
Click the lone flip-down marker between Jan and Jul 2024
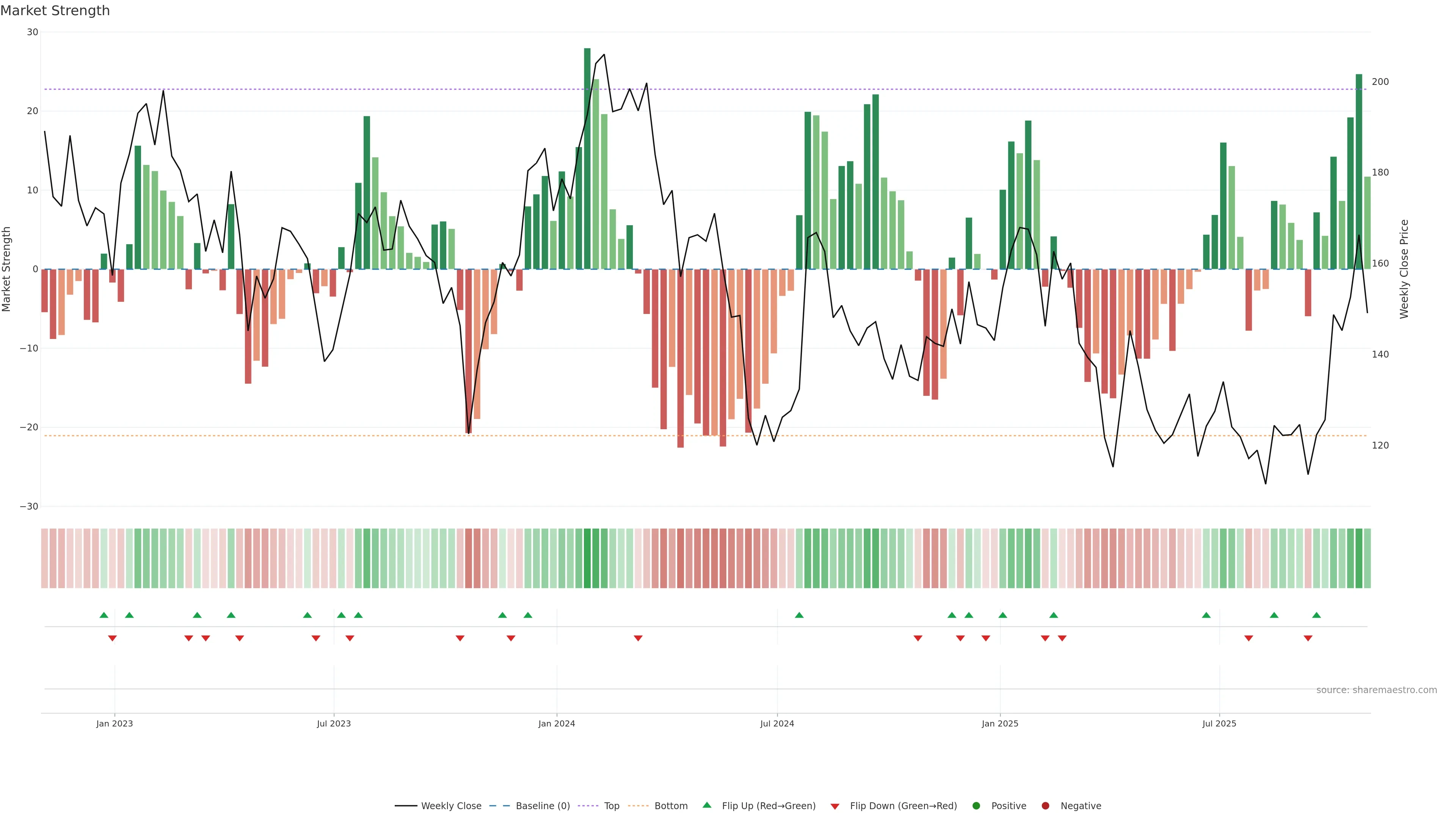638,638
